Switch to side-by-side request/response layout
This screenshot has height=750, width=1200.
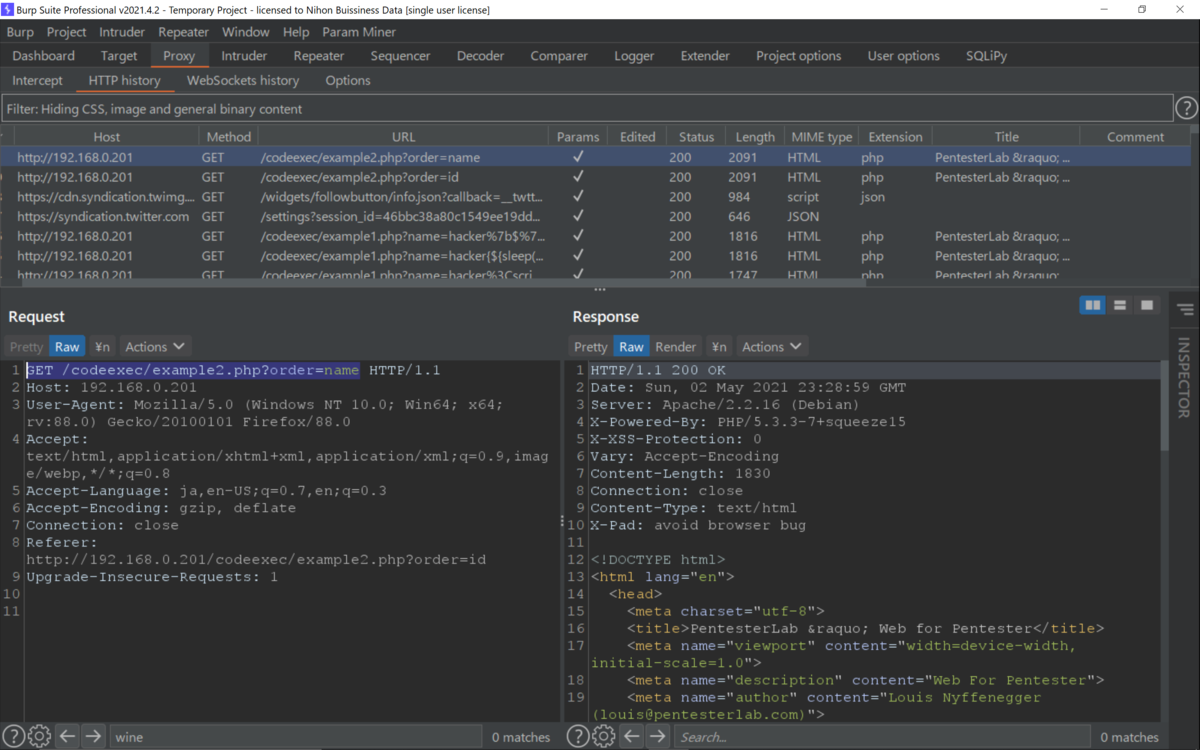1093,305
